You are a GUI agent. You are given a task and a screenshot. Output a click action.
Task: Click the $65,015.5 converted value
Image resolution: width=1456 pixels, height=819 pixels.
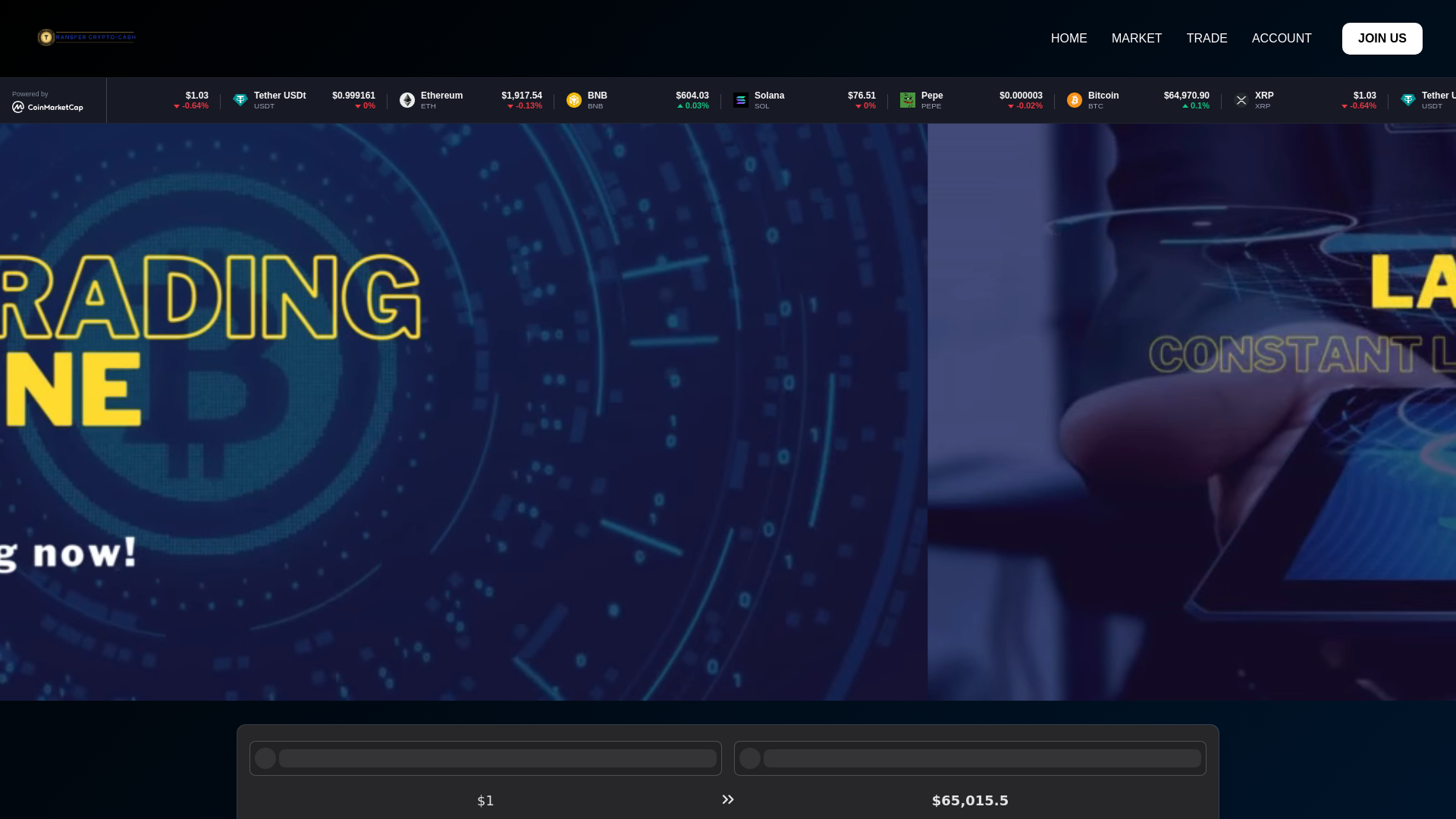(x=970, y=801)
